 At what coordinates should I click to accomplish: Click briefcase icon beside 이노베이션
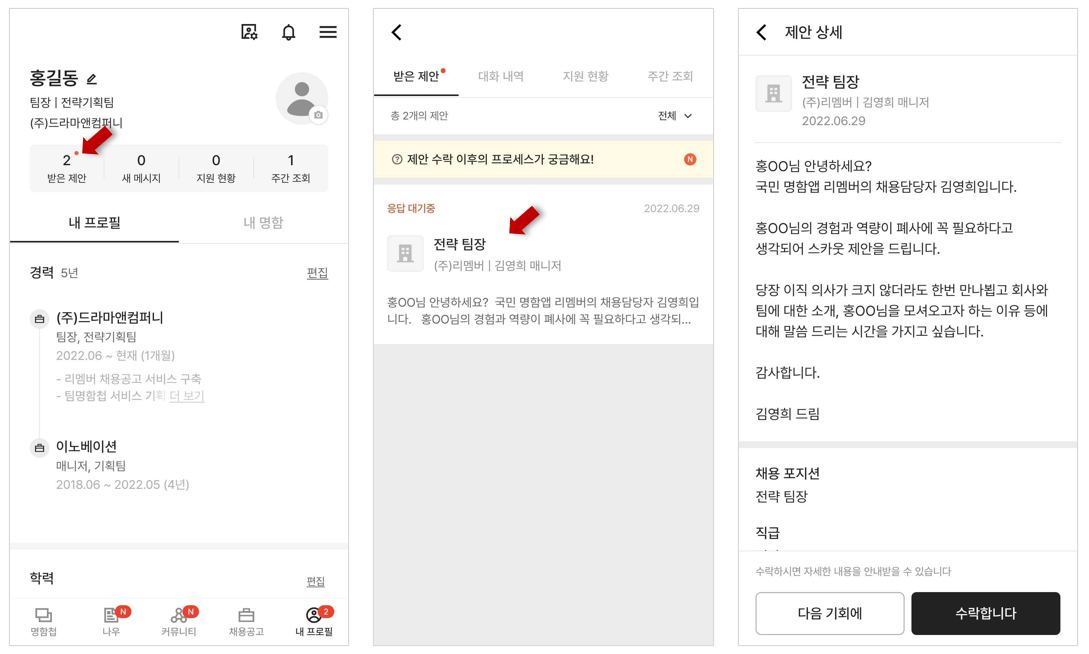pos(40,448)
